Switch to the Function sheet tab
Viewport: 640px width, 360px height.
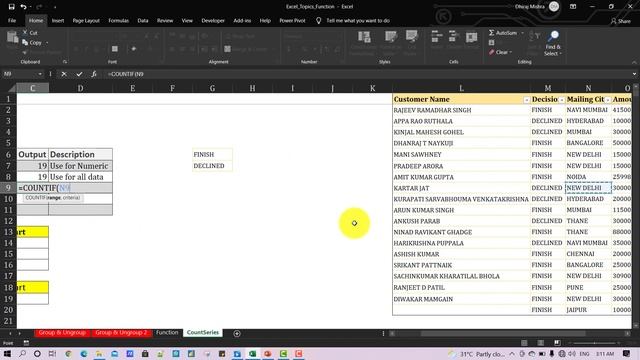(x=167, y=333)
